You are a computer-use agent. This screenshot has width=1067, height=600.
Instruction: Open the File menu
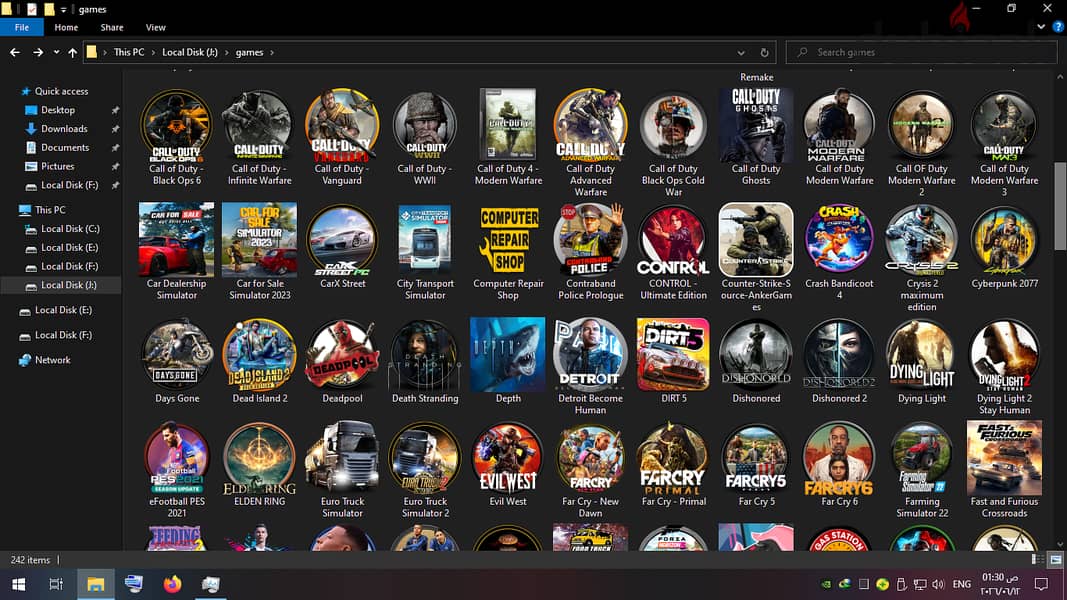point(22,27)
